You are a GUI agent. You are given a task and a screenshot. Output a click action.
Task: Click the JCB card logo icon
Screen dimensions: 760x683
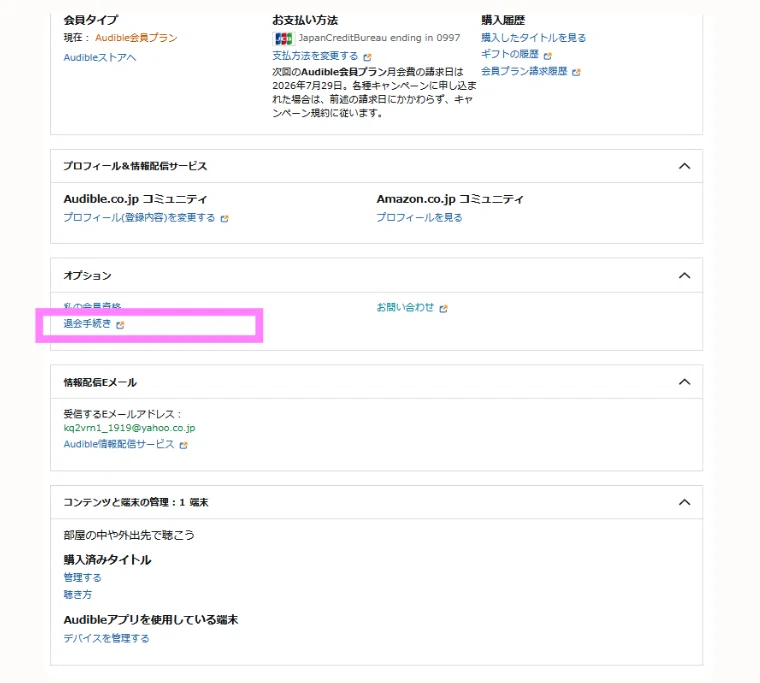click(x=284, y=38)
